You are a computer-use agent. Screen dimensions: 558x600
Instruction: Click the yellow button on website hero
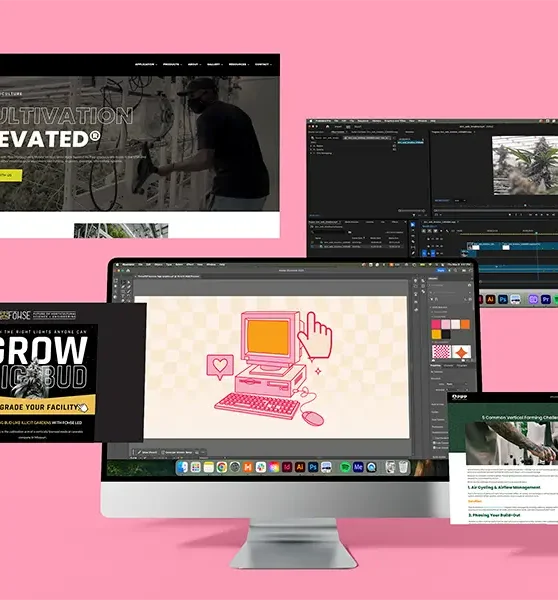(x=11, y=175)
